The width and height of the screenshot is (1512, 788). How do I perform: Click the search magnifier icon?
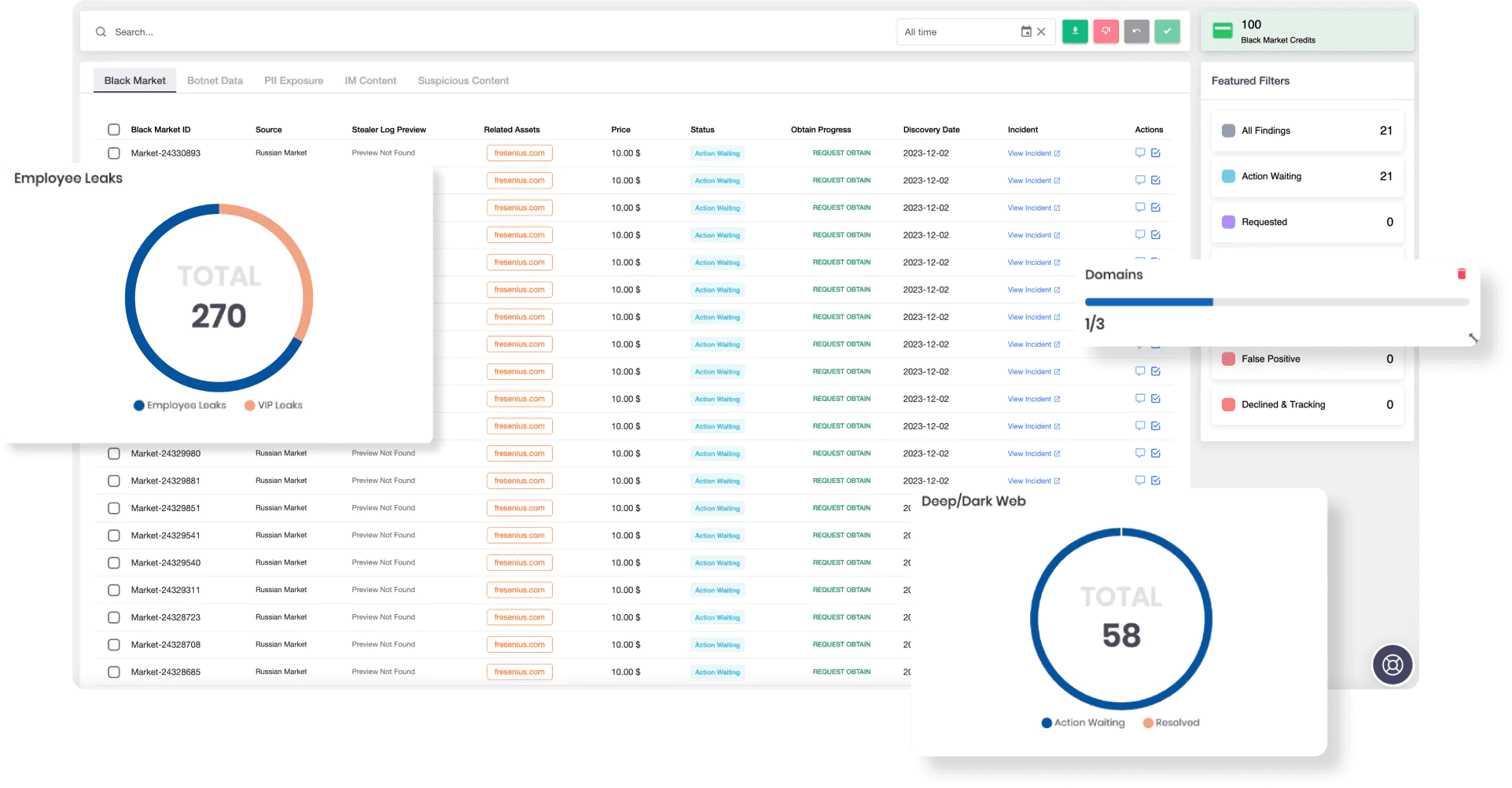(101, 31)
